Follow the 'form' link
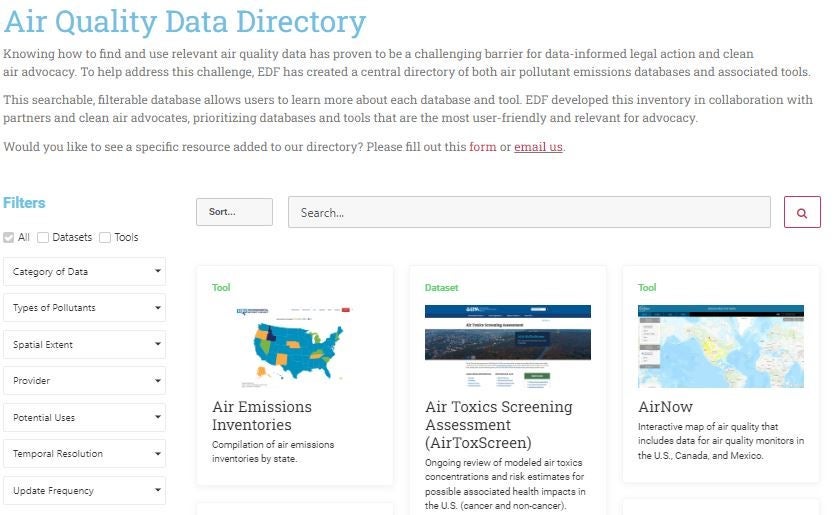This screenshot has height=515, width=839. (482, 147)
